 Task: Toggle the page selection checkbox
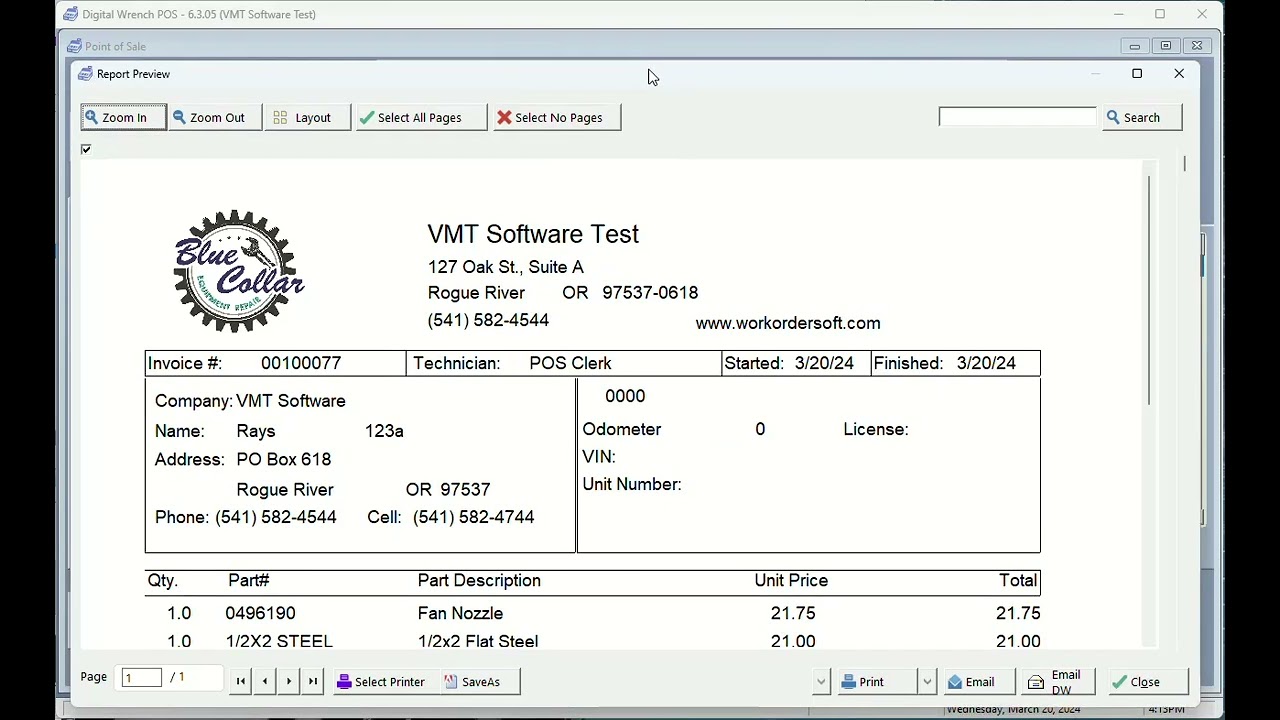(86, 149)
